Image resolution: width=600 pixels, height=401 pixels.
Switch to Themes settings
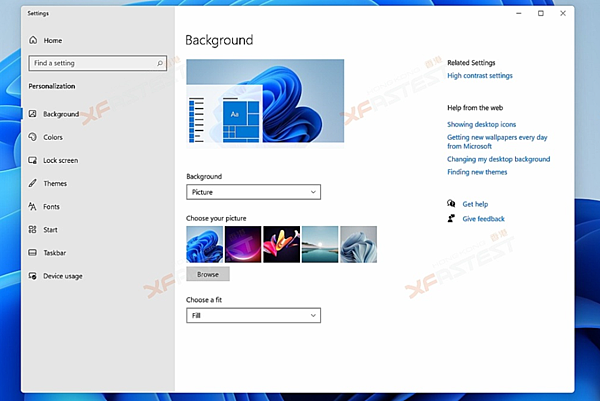tap(98, 183)
